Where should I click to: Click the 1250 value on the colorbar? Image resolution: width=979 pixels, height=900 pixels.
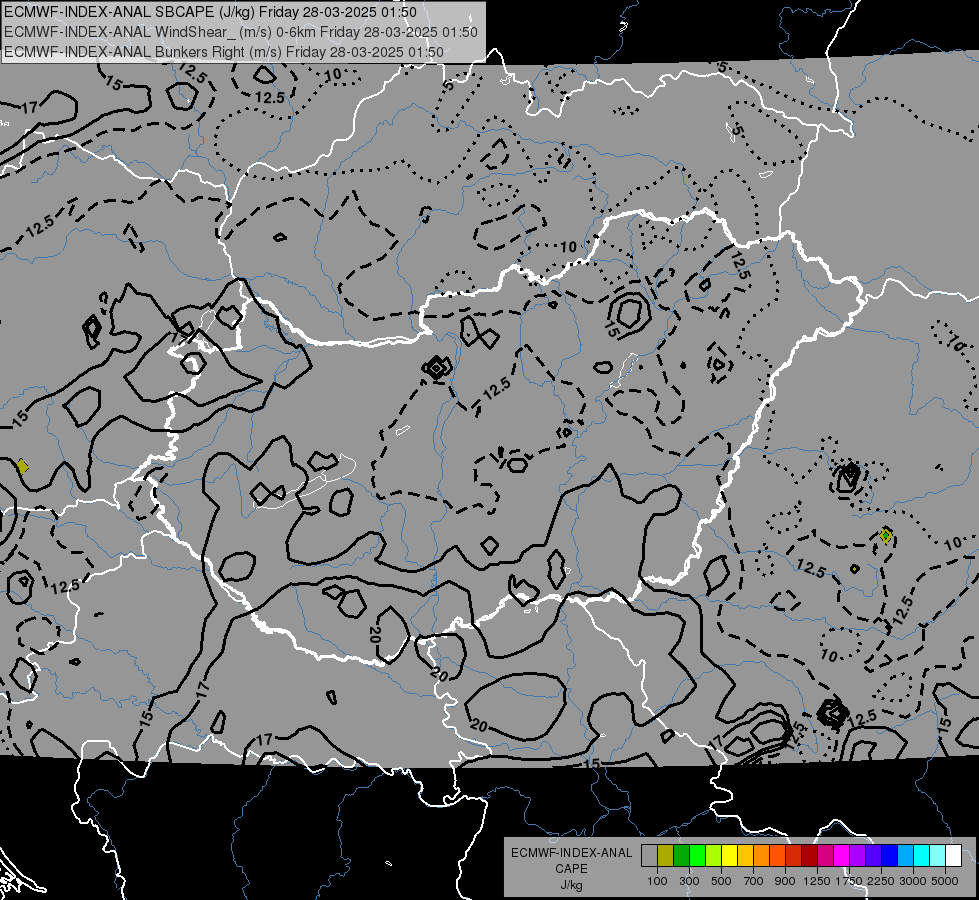[x=817, y=881]
